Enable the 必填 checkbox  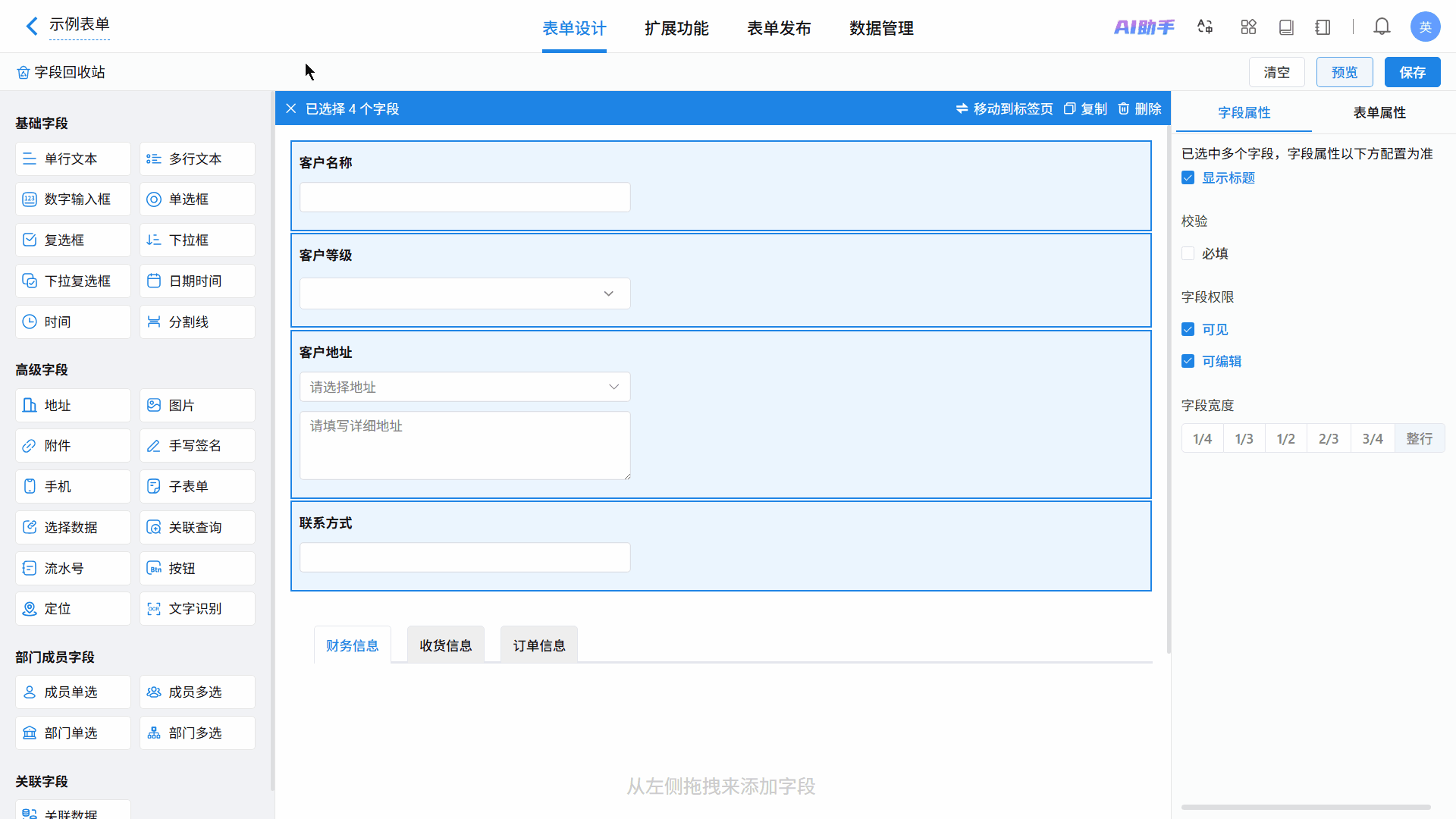click(x=1188, y=253)
